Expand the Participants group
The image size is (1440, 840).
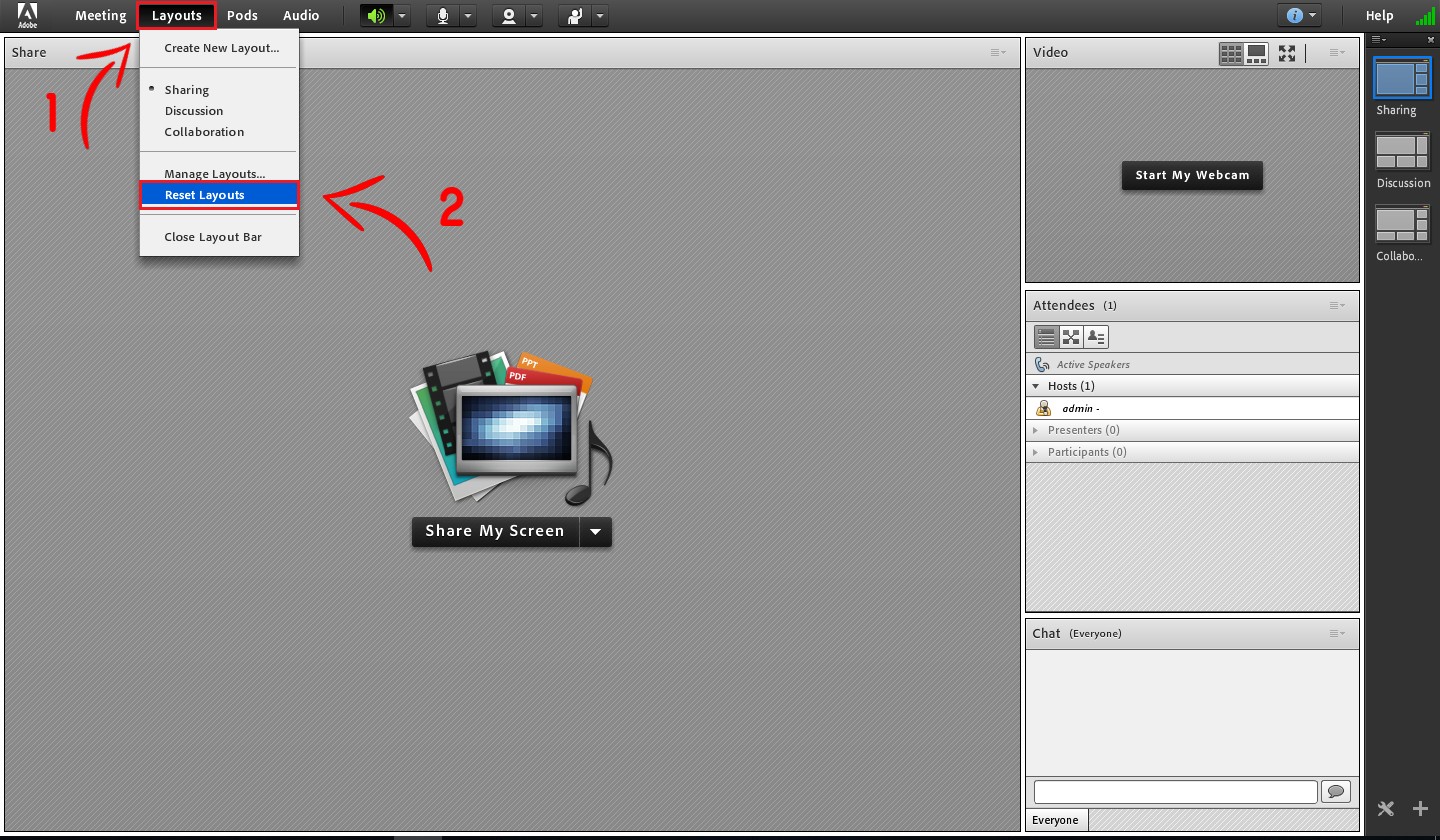pyautogui.click(x=1037, y=452)
